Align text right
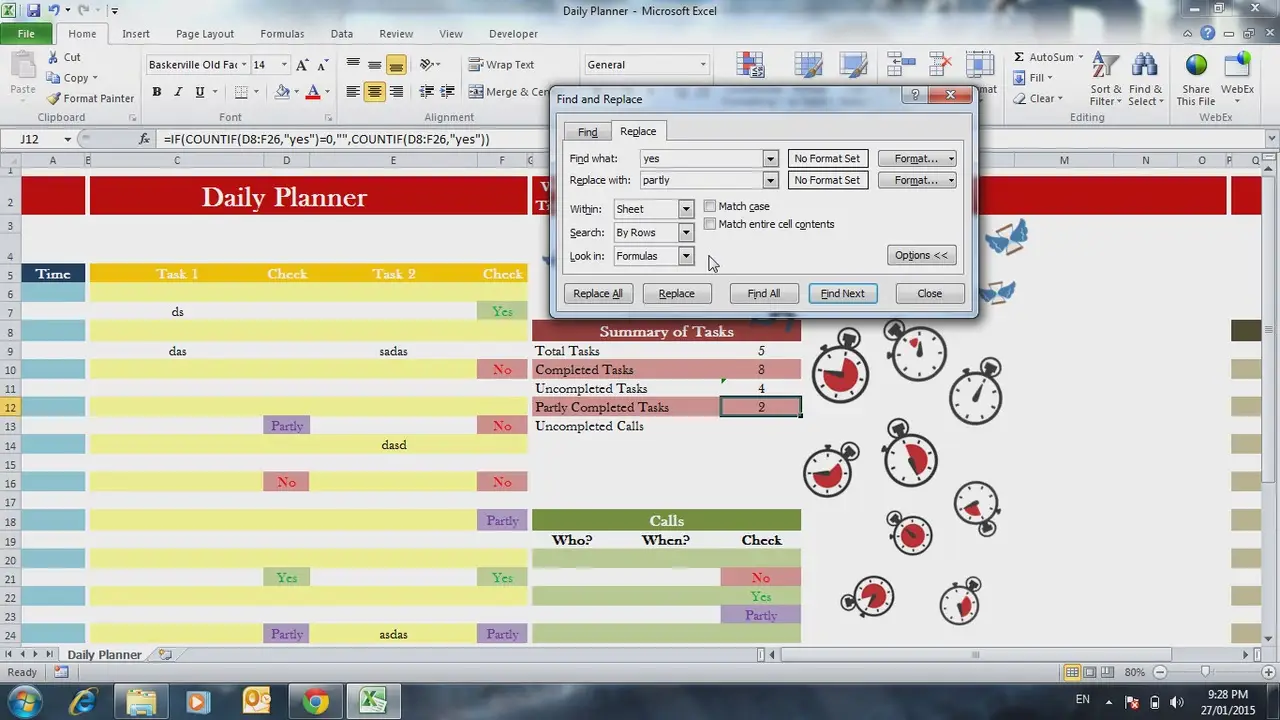Viewport: 1280px width, 720px height. [396, 92]
